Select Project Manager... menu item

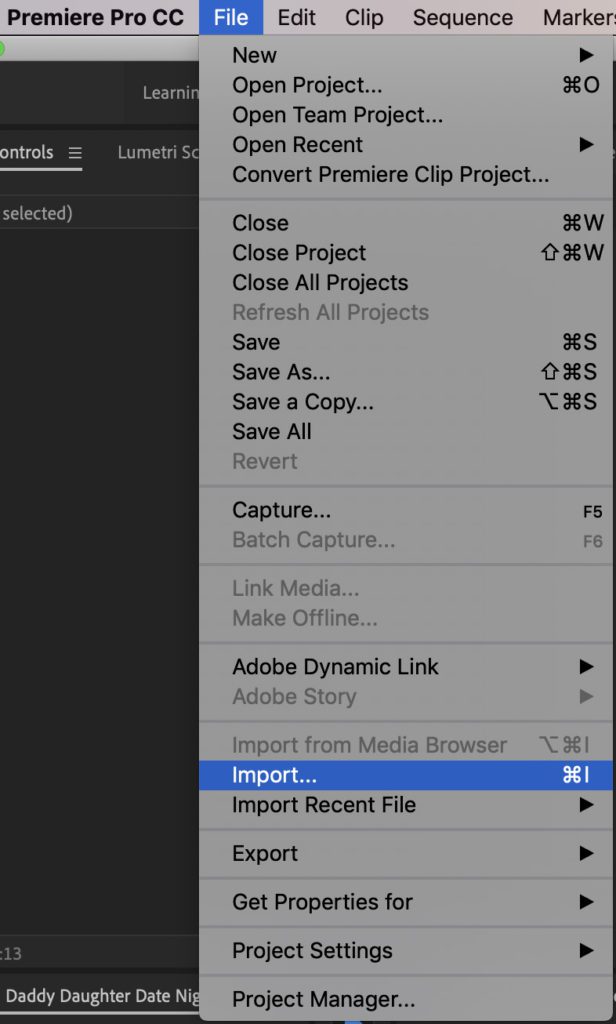[406, 999]
